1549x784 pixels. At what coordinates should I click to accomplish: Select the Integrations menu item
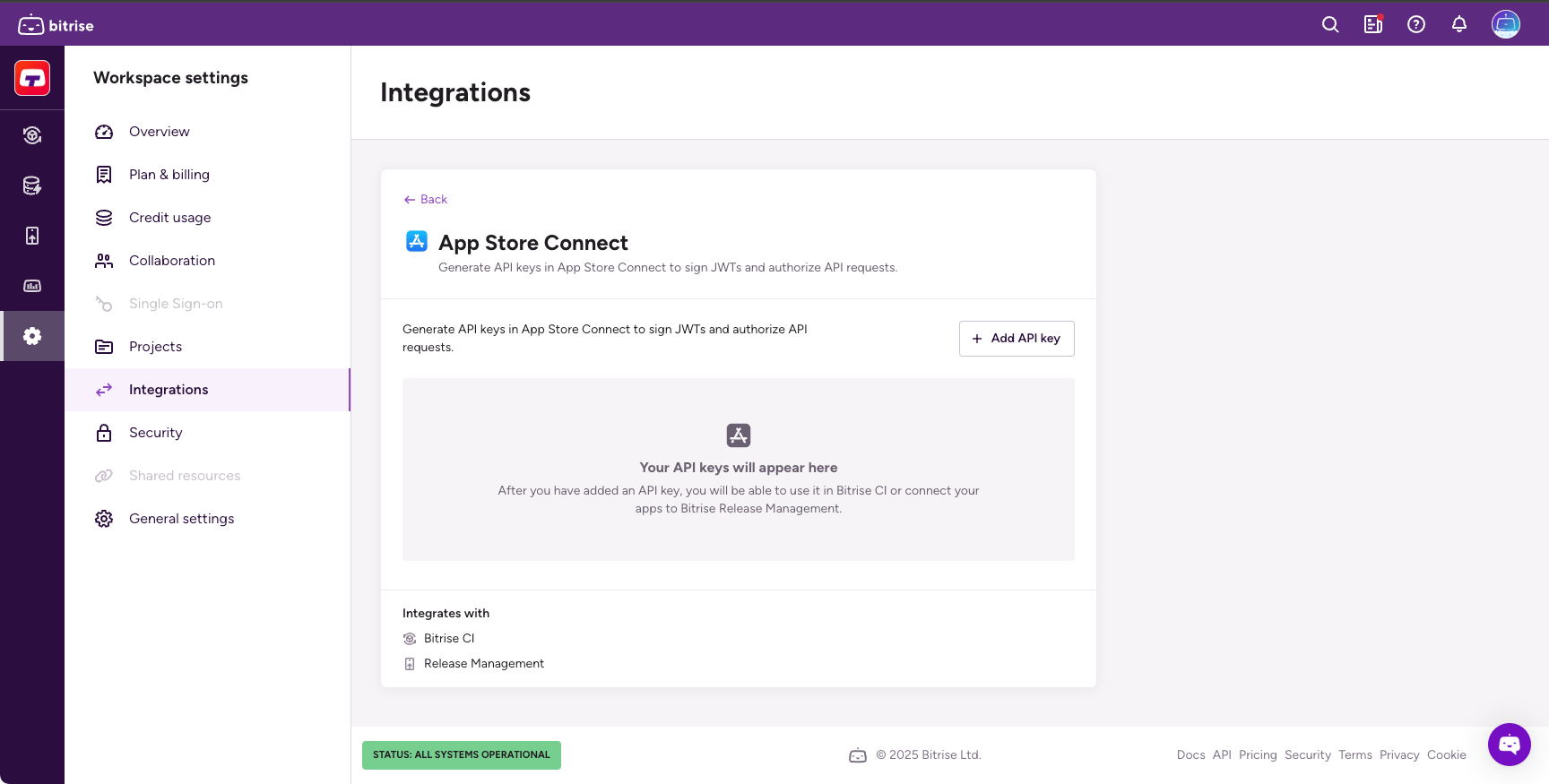point(207,390)
